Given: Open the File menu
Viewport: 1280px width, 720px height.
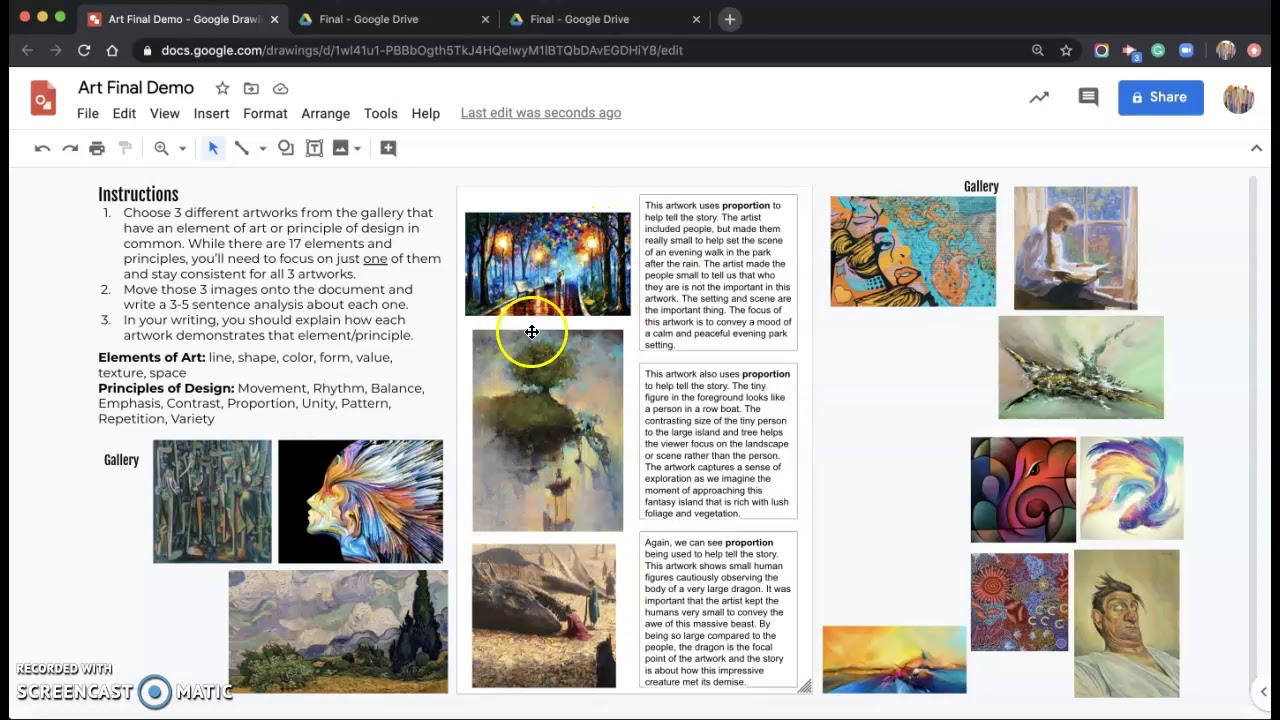Looking at the screenshot, I should (88, 113).
